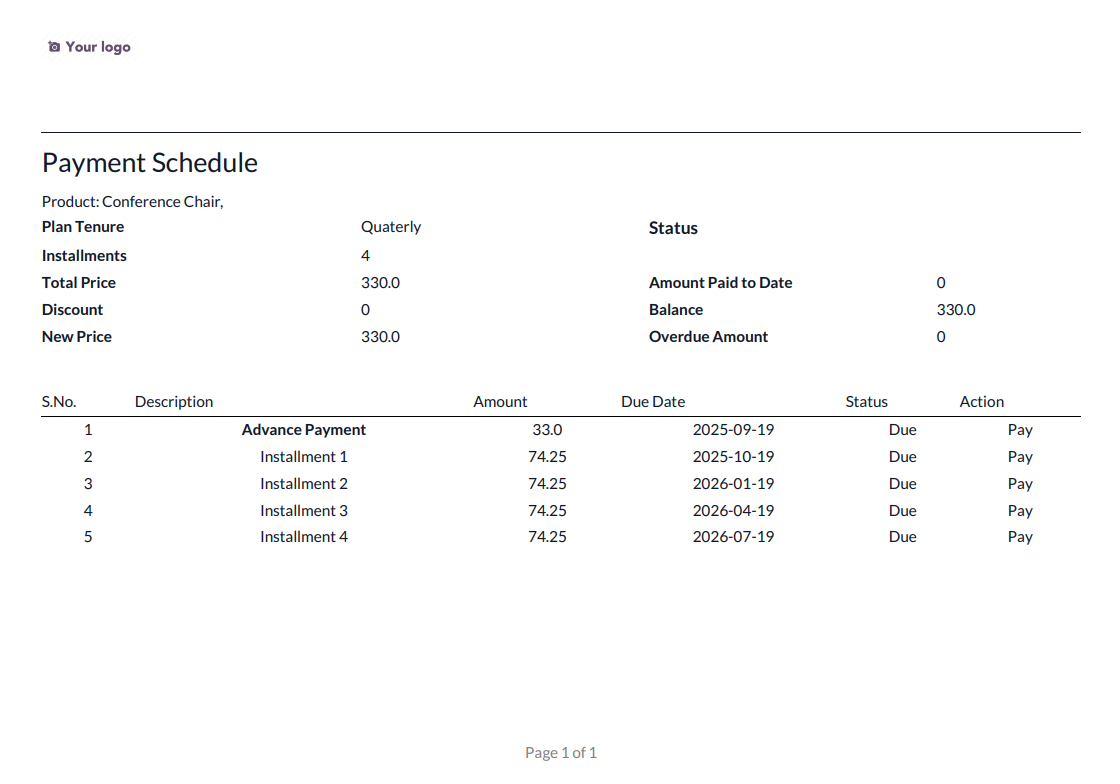Viewport: 1120px width, 784px height.
Task: Click Due status in Installment 2 row
Action: tap(903, 484)
